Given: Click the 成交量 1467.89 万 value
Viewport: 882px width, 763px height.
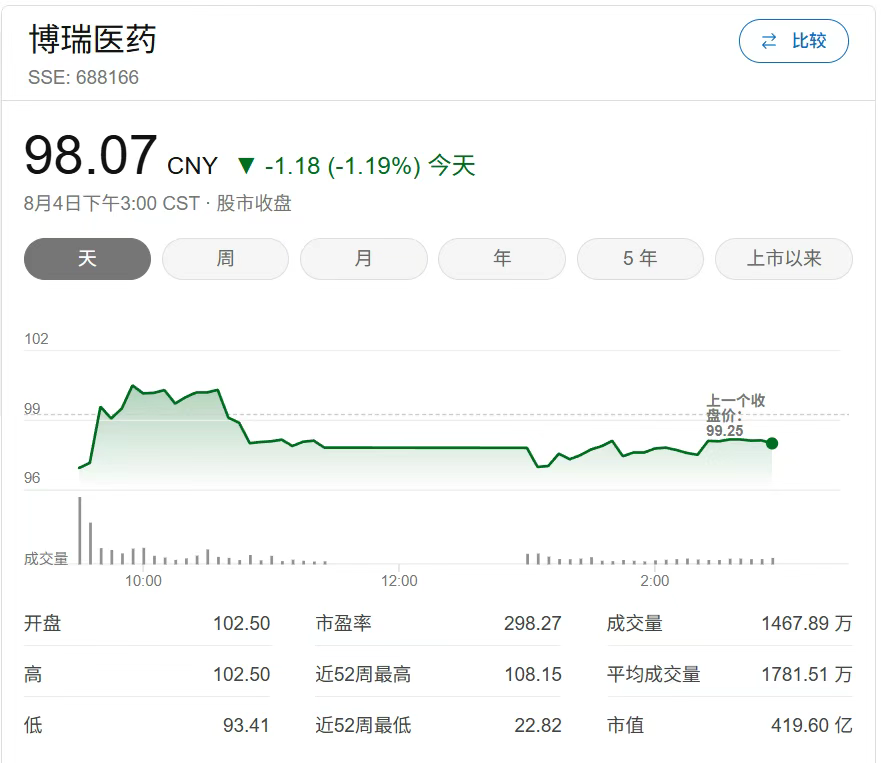Looking at the screenshot, I should pyautogui.click(x=806, y=623).
